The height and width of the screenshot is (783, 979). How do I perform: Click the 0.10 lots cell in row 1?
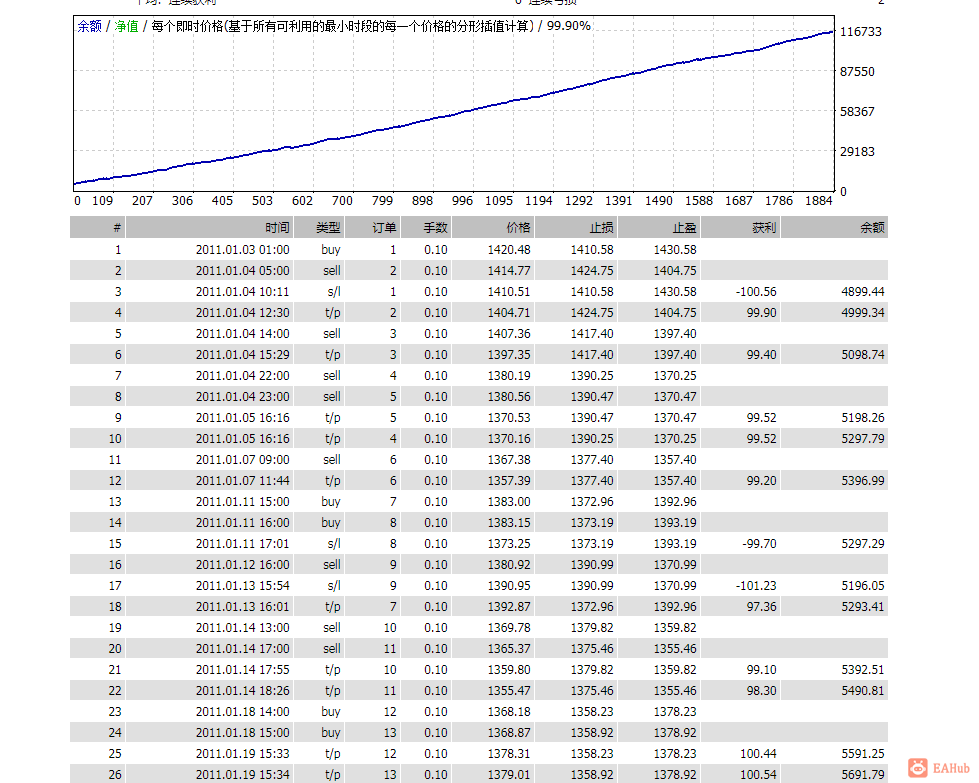click(436, 250)
